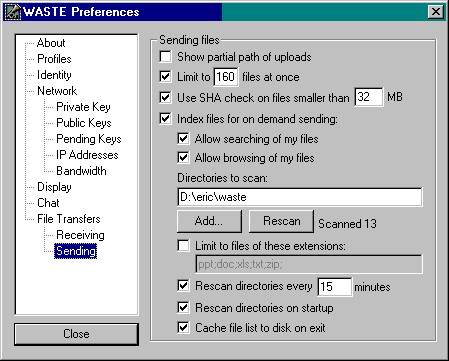The width and height of the screenshot is (449, 361).
Task: Uncheck Rescan directories on startup
Action: coord(183,307)
